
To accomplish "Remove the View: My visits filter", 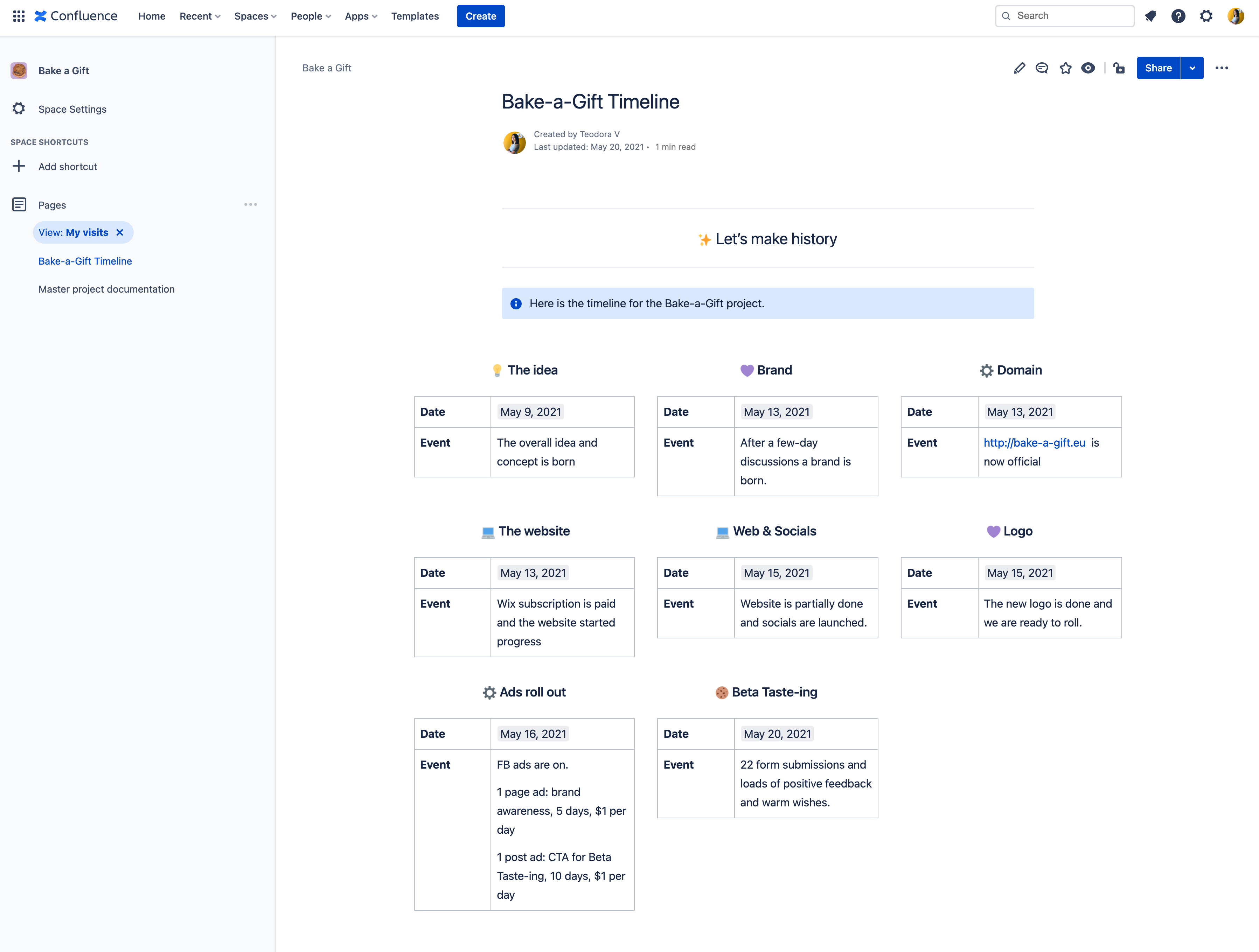I will coord(120,232).
